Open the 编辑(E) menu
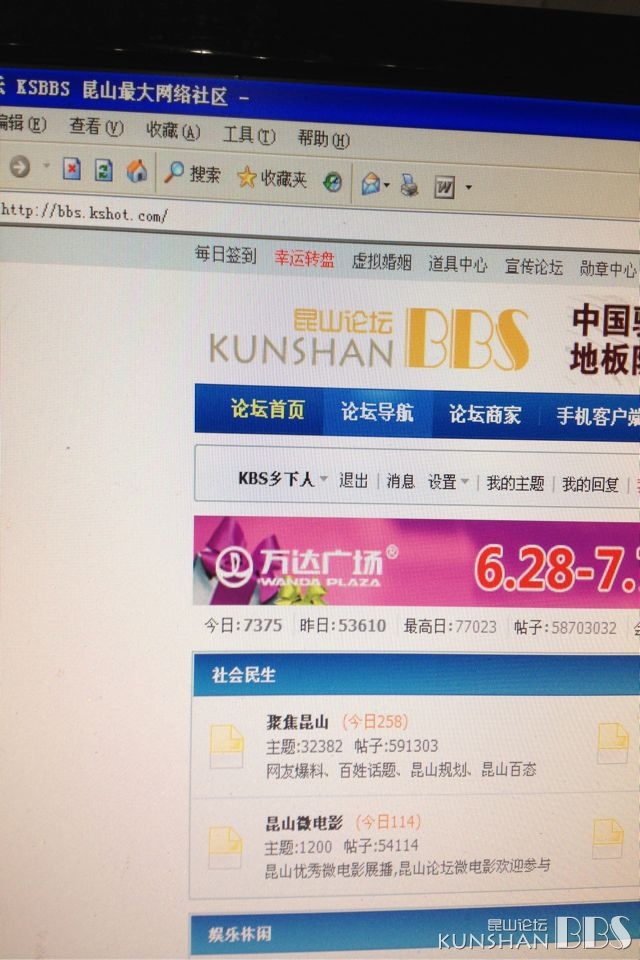This screenshot has height=960, width=640. (23, 123)
